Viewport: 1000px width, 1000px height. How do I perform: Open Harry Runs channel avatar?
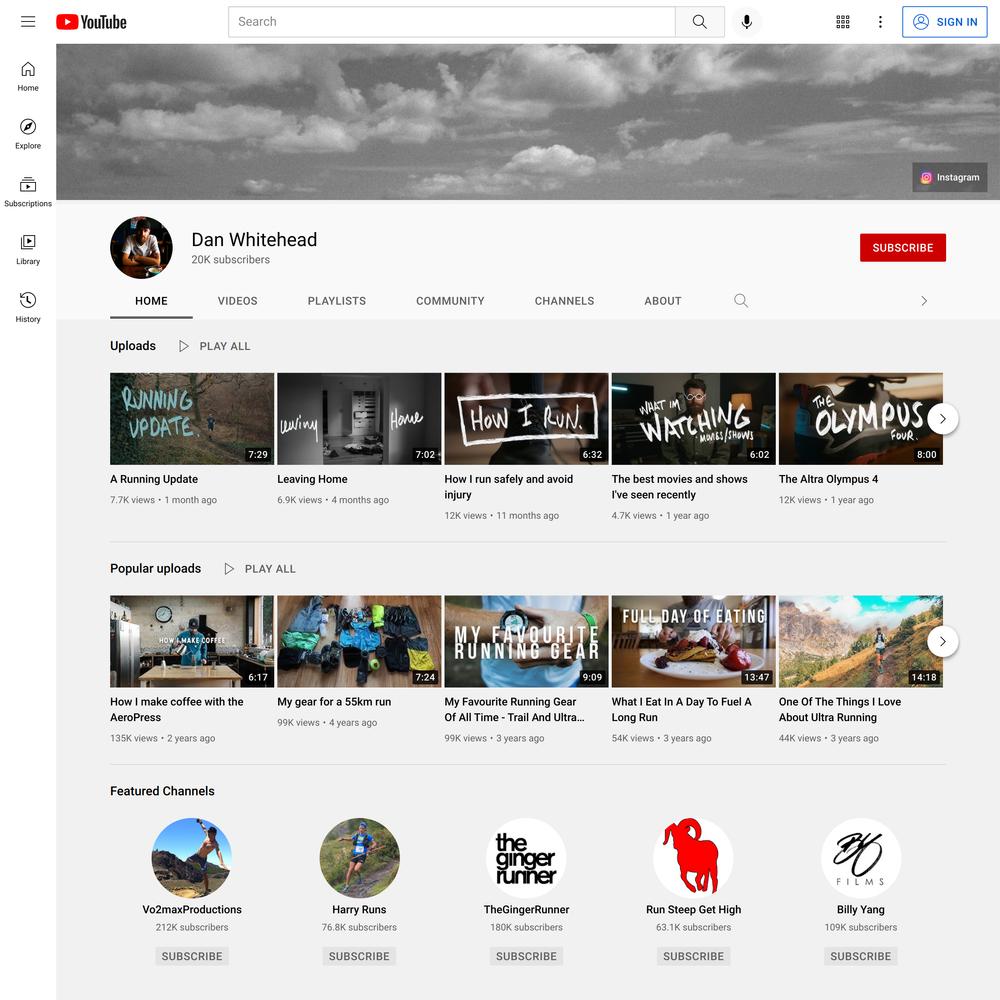(x=359, y=858)
